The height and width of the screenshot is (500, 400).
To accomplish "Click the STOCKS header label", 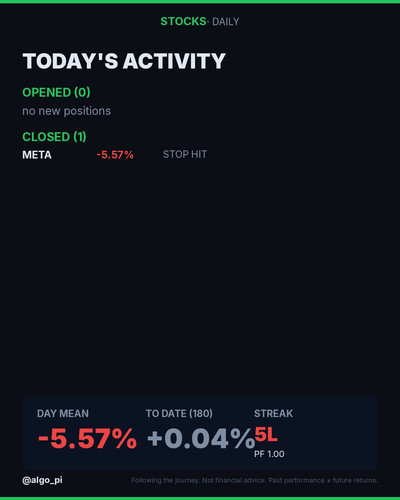I will coord(183,21).
